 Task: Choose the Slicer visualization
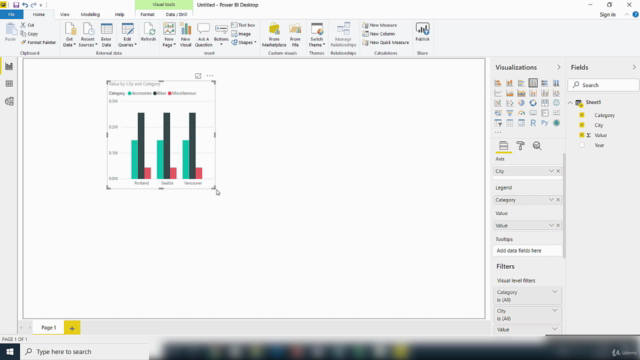click(498, 123)
